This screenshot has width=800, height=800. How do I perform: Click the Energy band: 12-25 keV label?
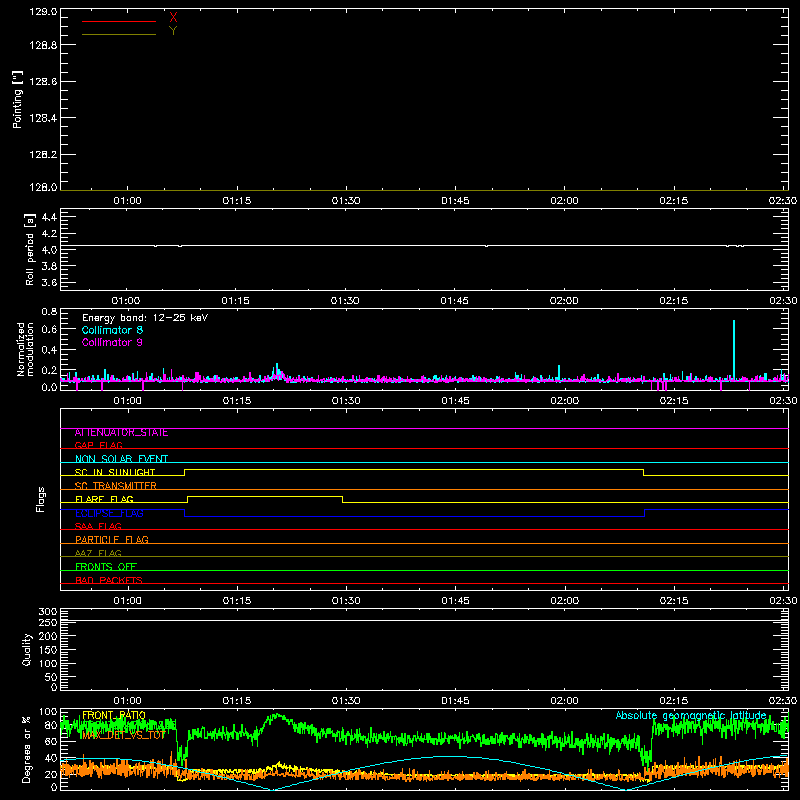coord(145,318)
